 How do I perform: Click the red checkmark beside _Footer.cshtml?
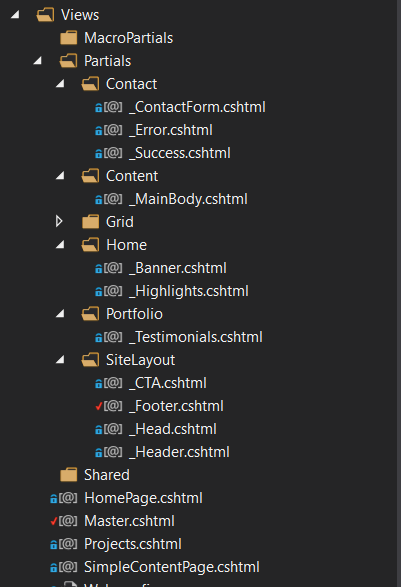point(99,406)
